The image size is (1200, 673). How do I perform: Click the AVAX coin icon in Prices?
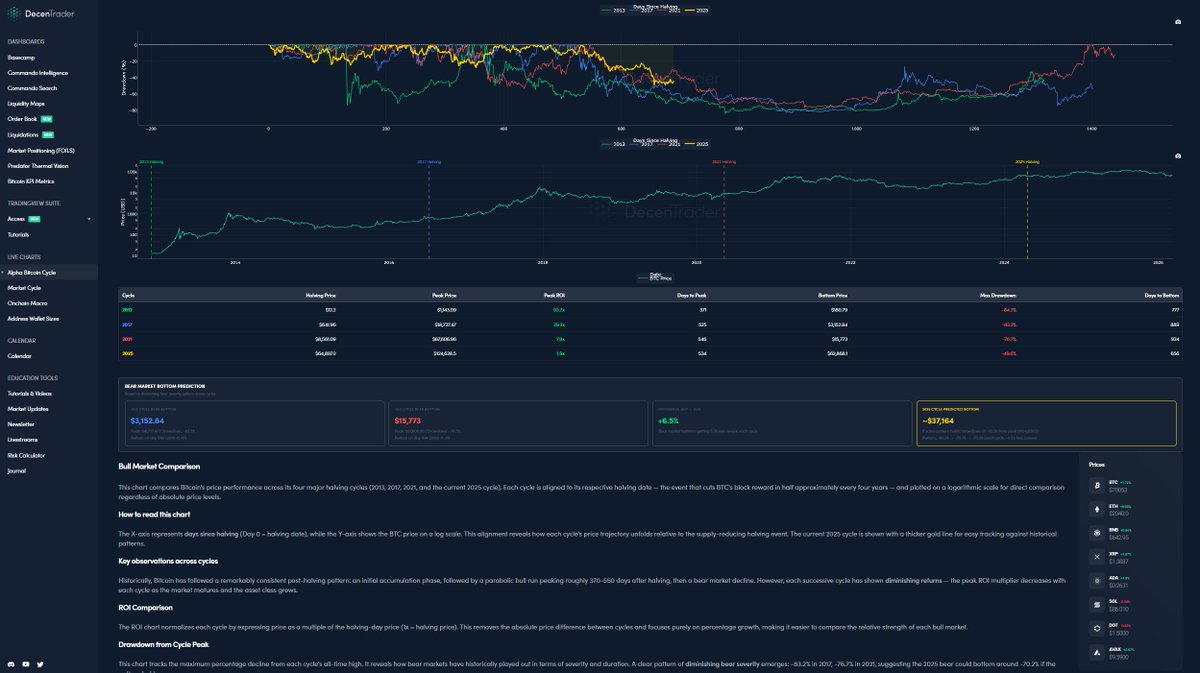[x=1099, y=652]
